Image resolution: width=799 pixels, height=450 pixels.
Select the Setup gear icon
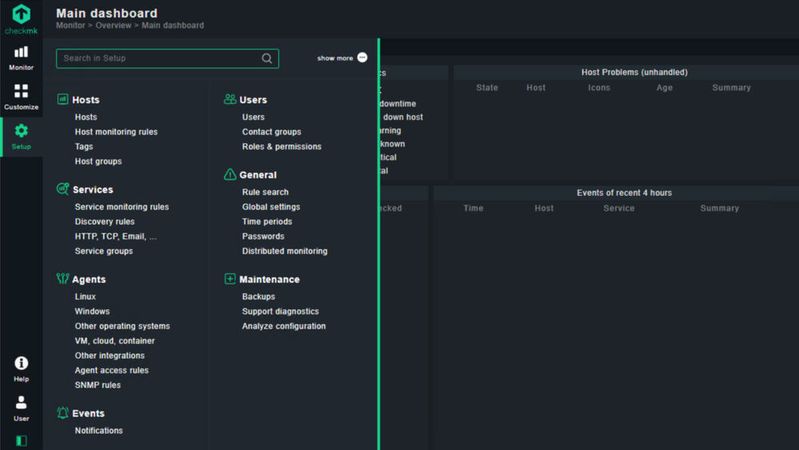point(21,131)
